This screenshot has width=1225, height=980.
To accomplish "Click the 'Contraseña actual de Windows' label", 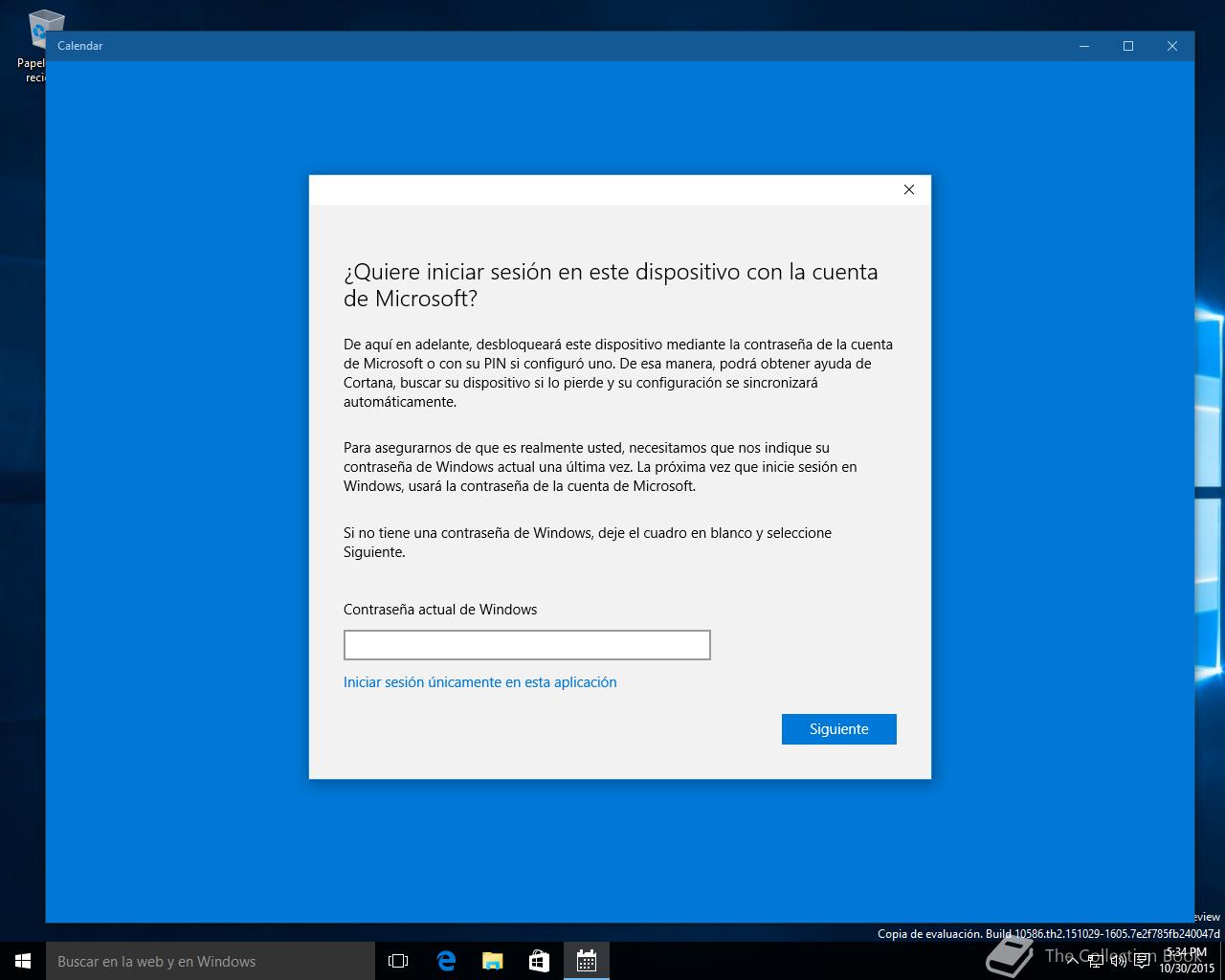I will [440, 610].
